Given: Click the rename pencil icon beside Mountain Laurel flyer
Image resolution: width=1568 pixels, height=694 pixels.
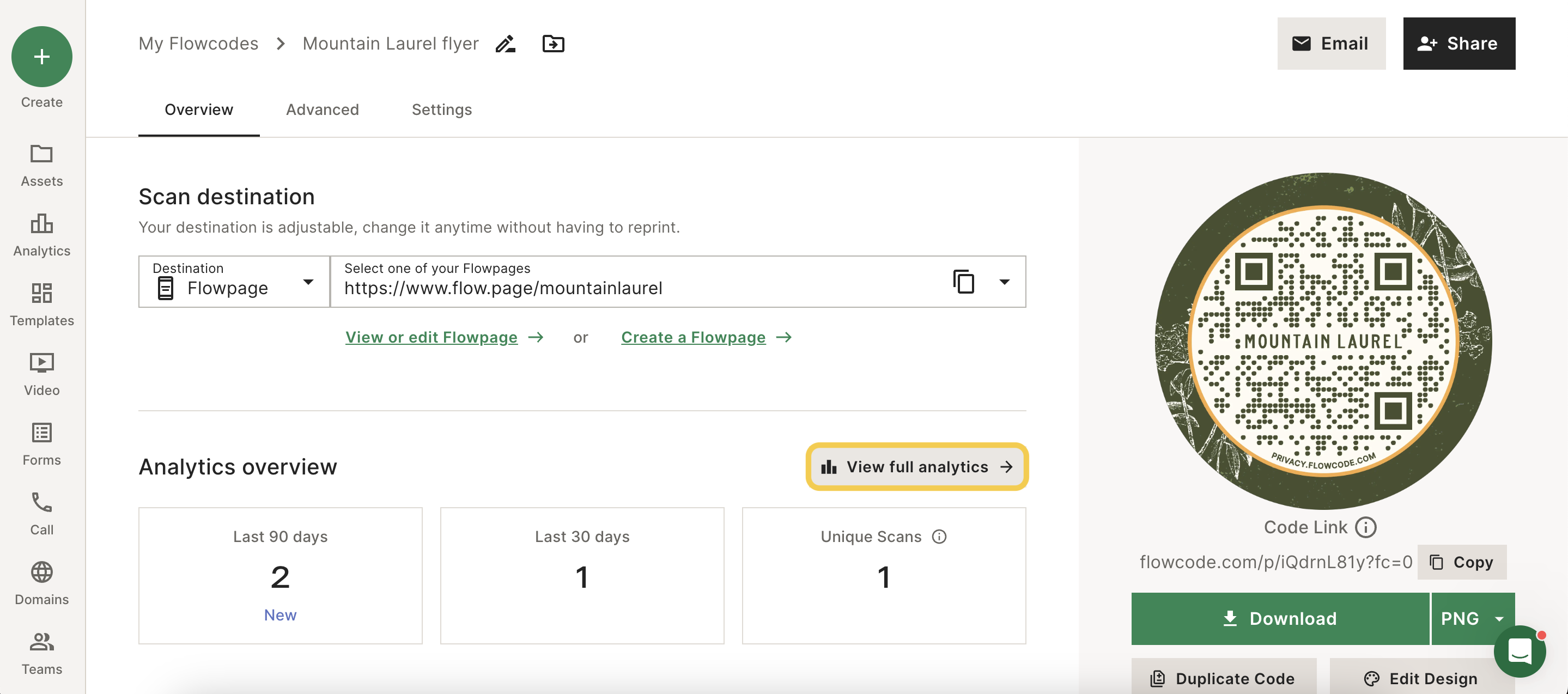Looking at the screenshot, I should click(x=505, y=44).
